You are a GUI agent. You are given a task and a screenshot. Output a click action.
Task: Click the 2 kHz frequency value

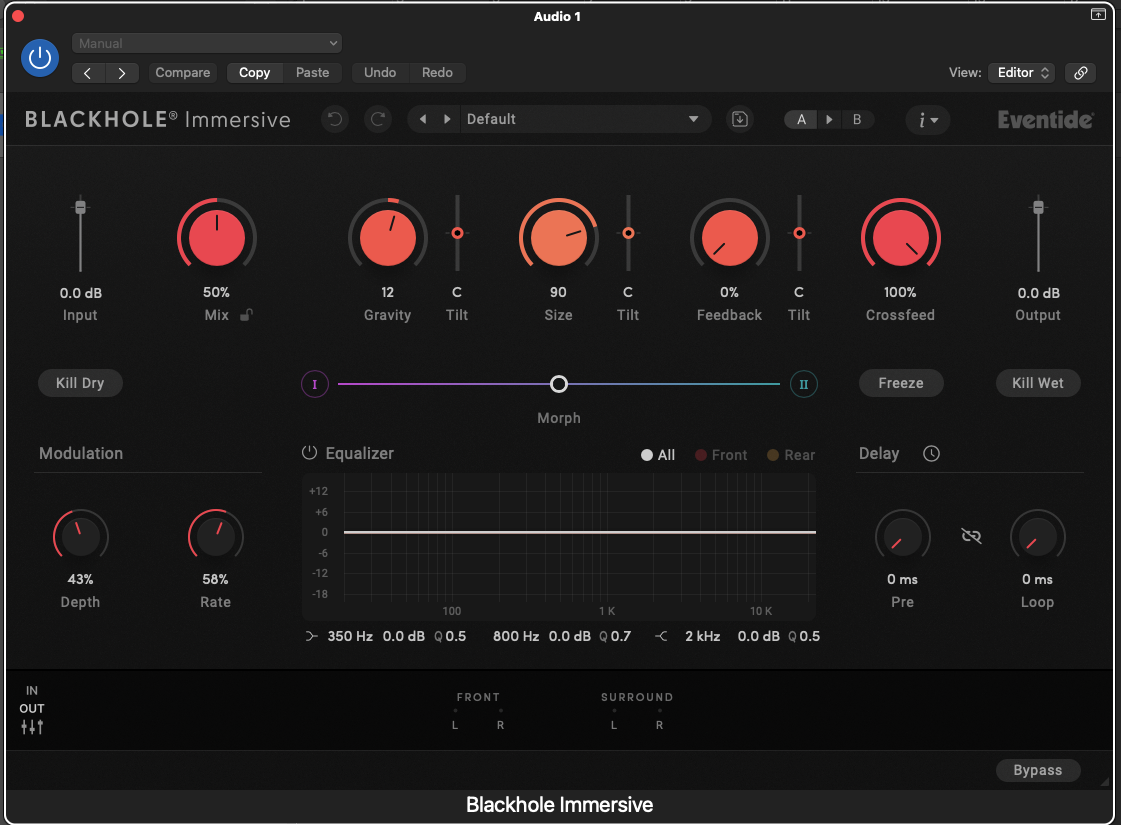point(703,636)
